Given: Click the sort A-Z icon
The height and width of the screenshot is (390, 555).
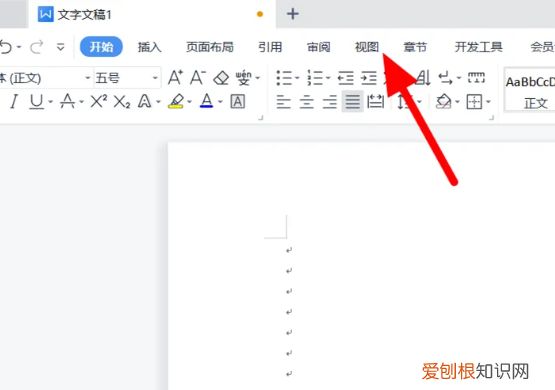Looking at the screenshot, I should coord(423,78).
